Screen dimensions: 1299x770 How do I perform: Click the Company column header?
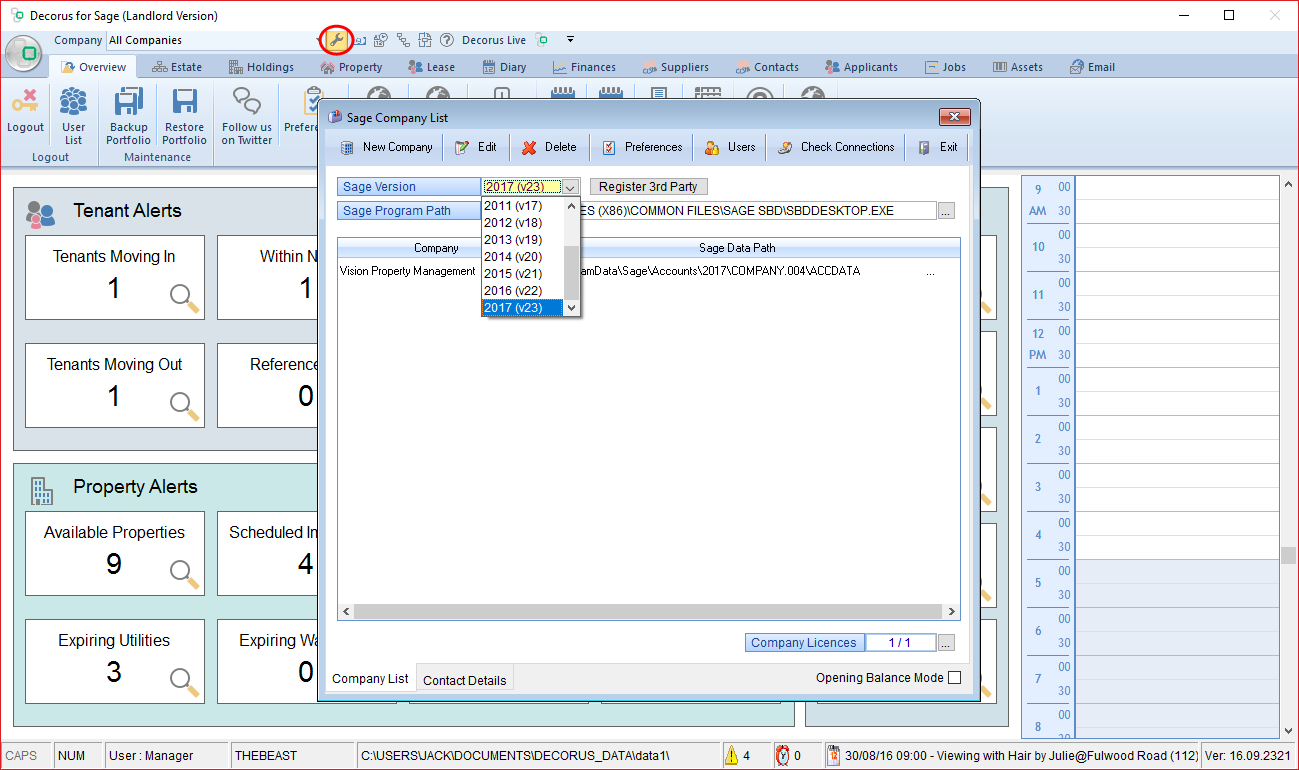coord(437,247)
